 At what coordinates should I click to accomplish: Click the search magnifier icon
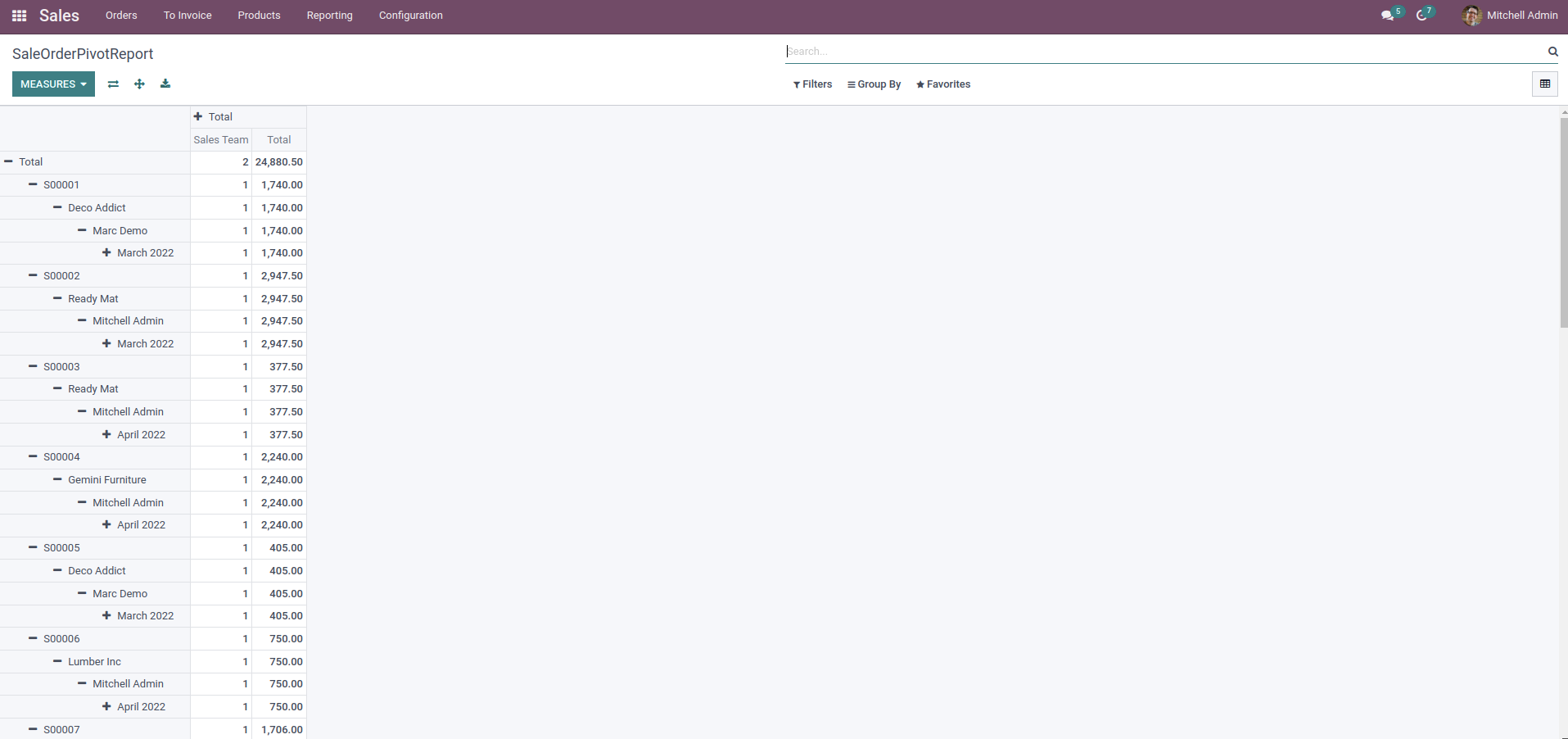1552,52
